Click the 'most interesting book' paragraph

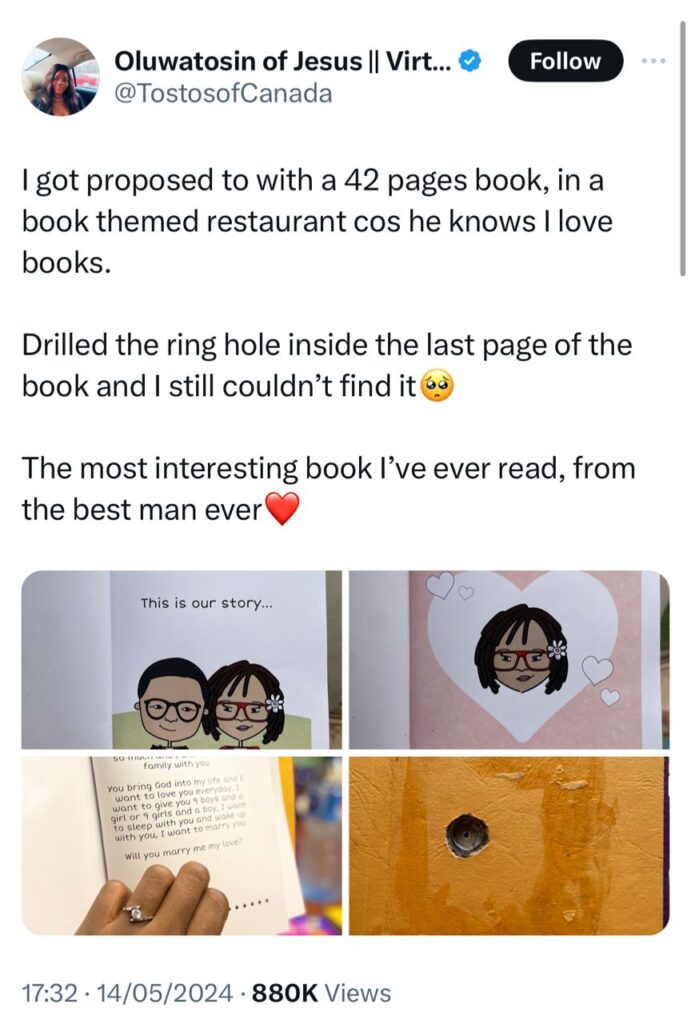tap(329, 488)
